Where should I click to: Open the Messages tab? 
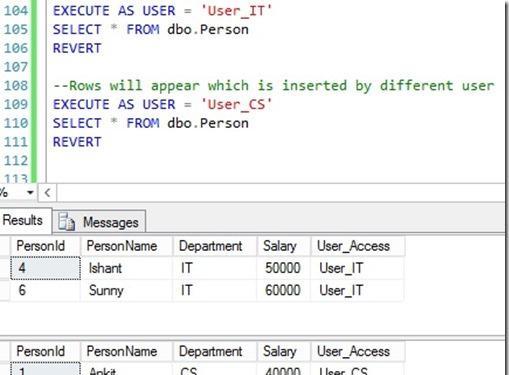click(x=99, y=222)
